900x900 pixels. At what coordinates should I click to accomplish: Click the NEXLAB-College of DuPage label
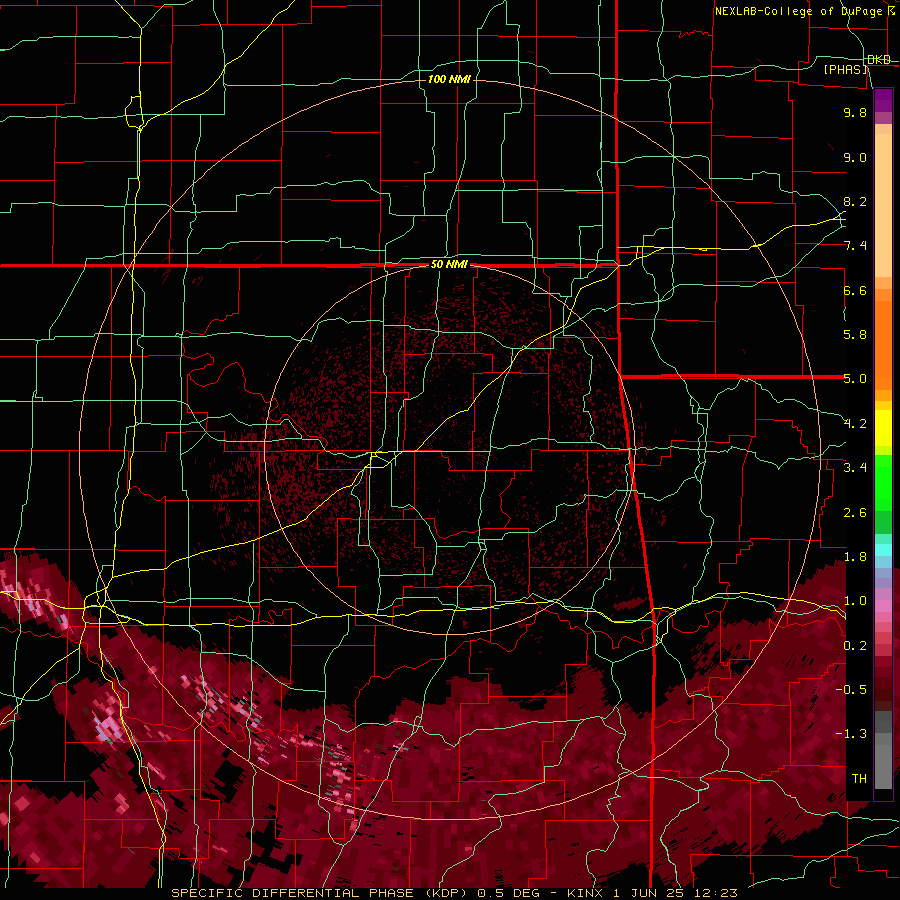coord(798,11)
